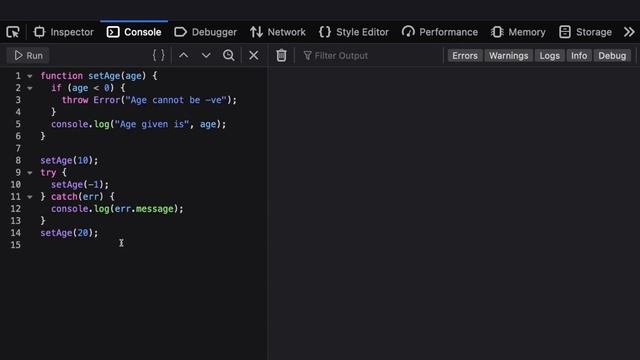Collapse the if block fold on line 2
The image size is (640, 360).
click(30, 88)
